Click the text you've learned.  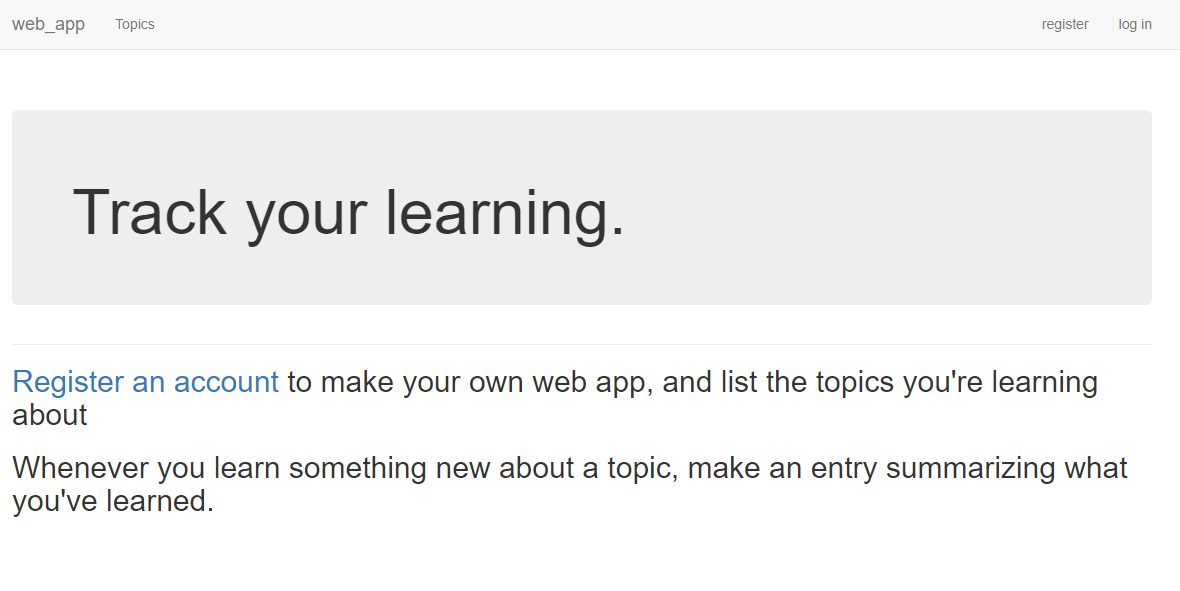[113, 500]
